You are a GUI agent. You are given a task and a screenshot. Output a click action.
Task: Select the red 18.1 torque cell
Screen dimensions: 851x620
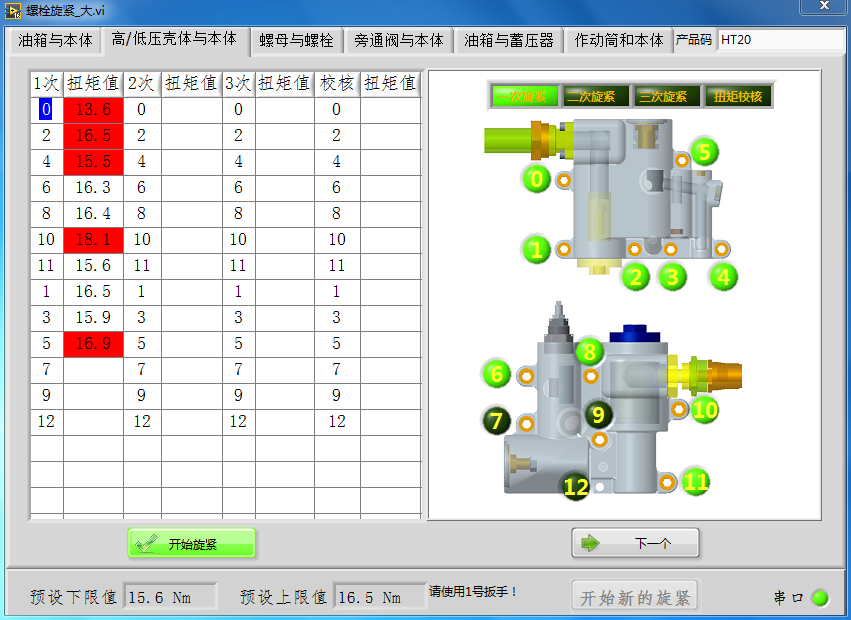(93, 240)
